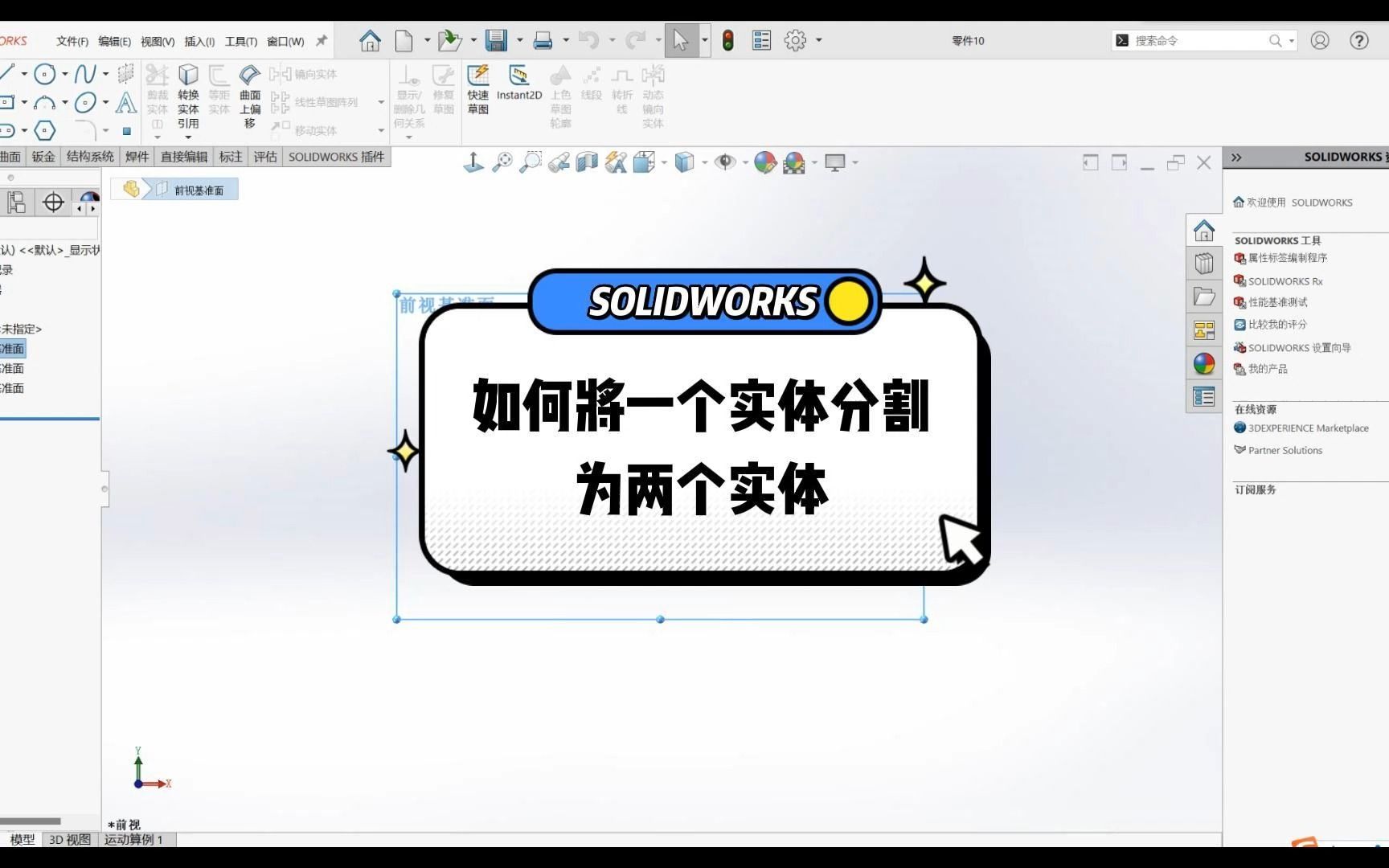Open View Palette tab in task pane
The width and height of the screenshot is (1389, 868).
pyautogui.click(x=1204, y=330)
